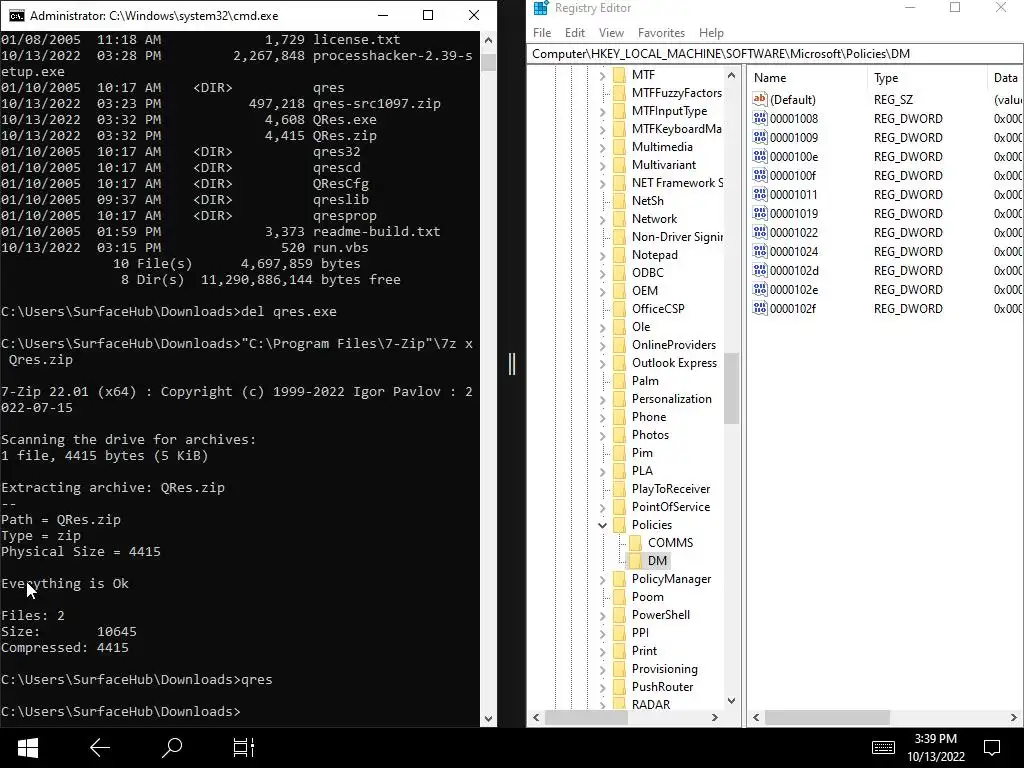Select the PlayToReceiver key
Viewport: 1024px width, 768px height.
(671, 488)
